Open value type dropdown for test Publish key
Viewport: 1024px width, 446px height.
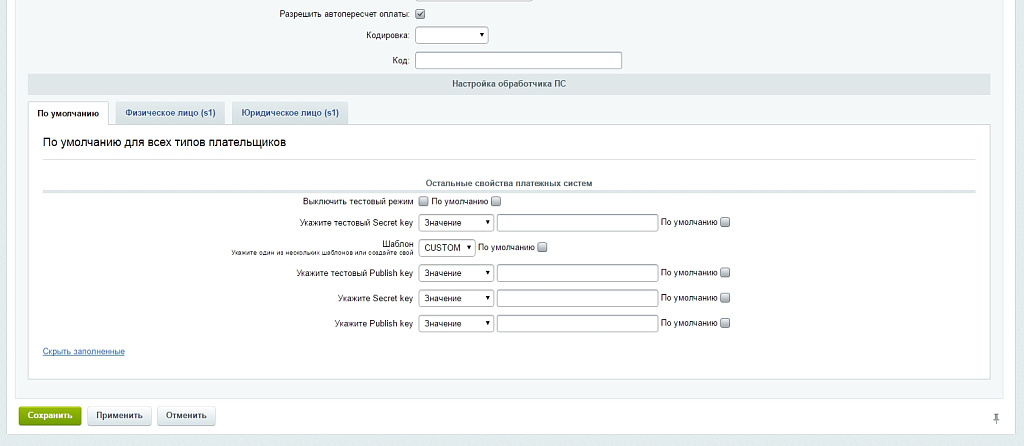click(x=456, y=272)
